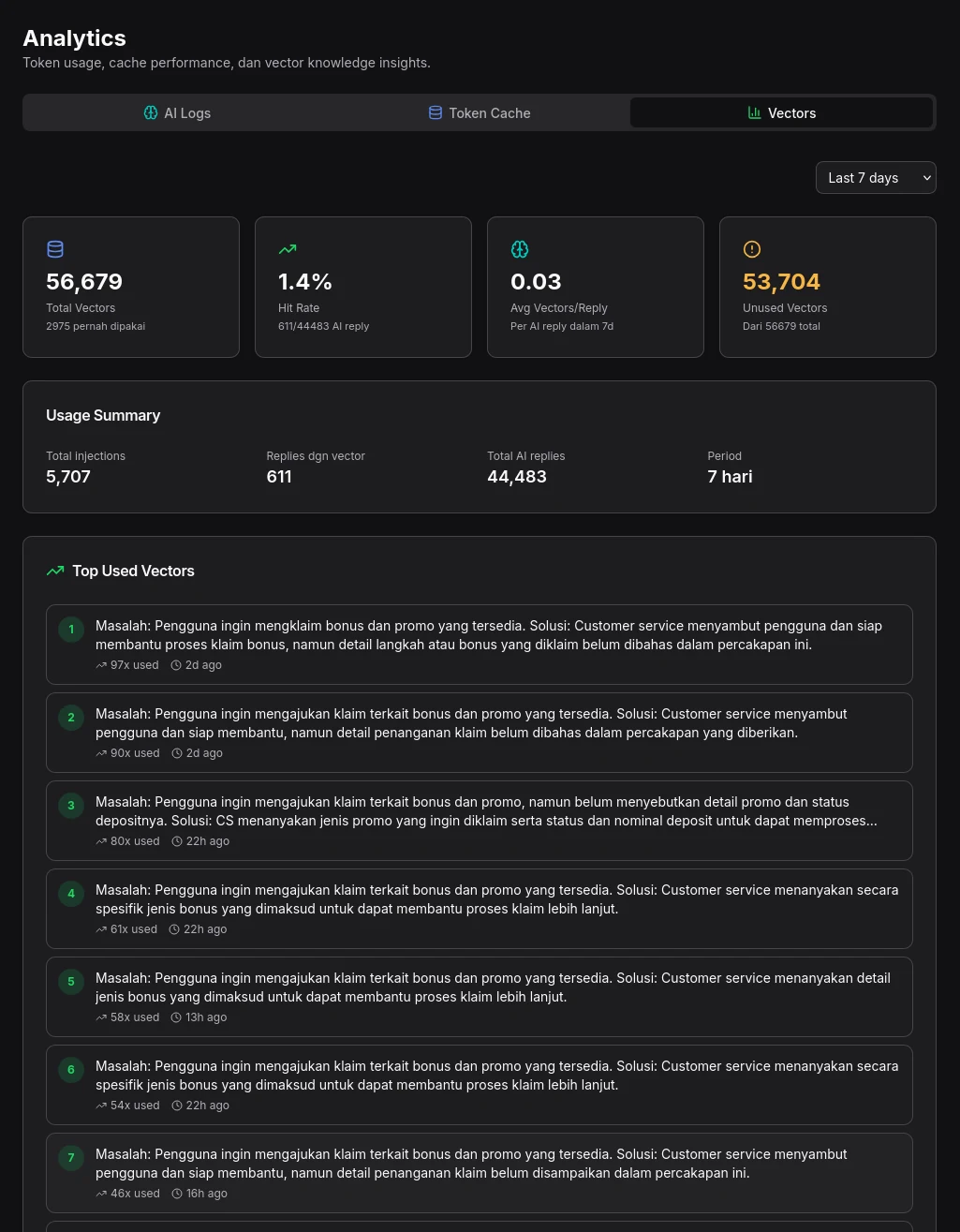Click the 97x used label
This screenshot has width=960, height=1232.
pyautogui.click(x=135, y=665)
